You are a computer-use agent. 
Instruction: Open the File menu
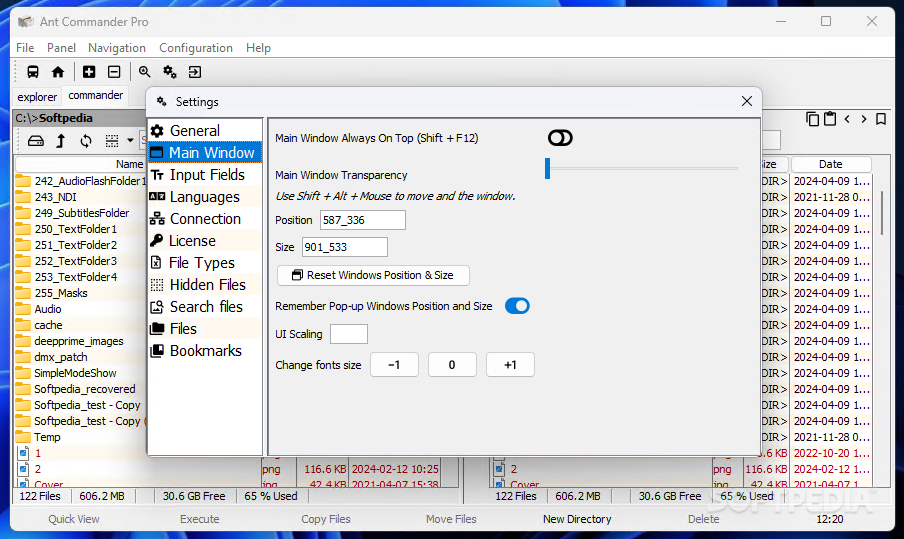tap(25, 48)
